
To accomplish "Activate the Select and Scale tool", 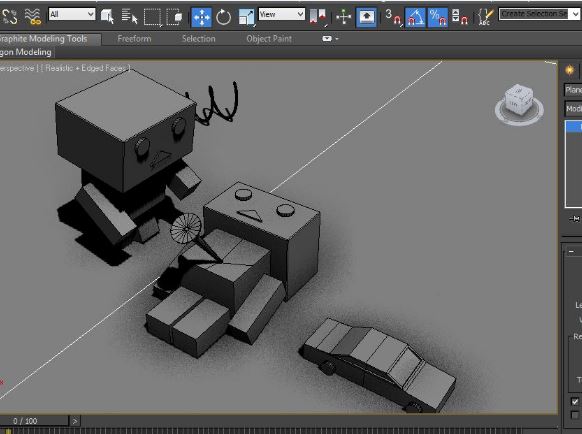I will 246,17.
